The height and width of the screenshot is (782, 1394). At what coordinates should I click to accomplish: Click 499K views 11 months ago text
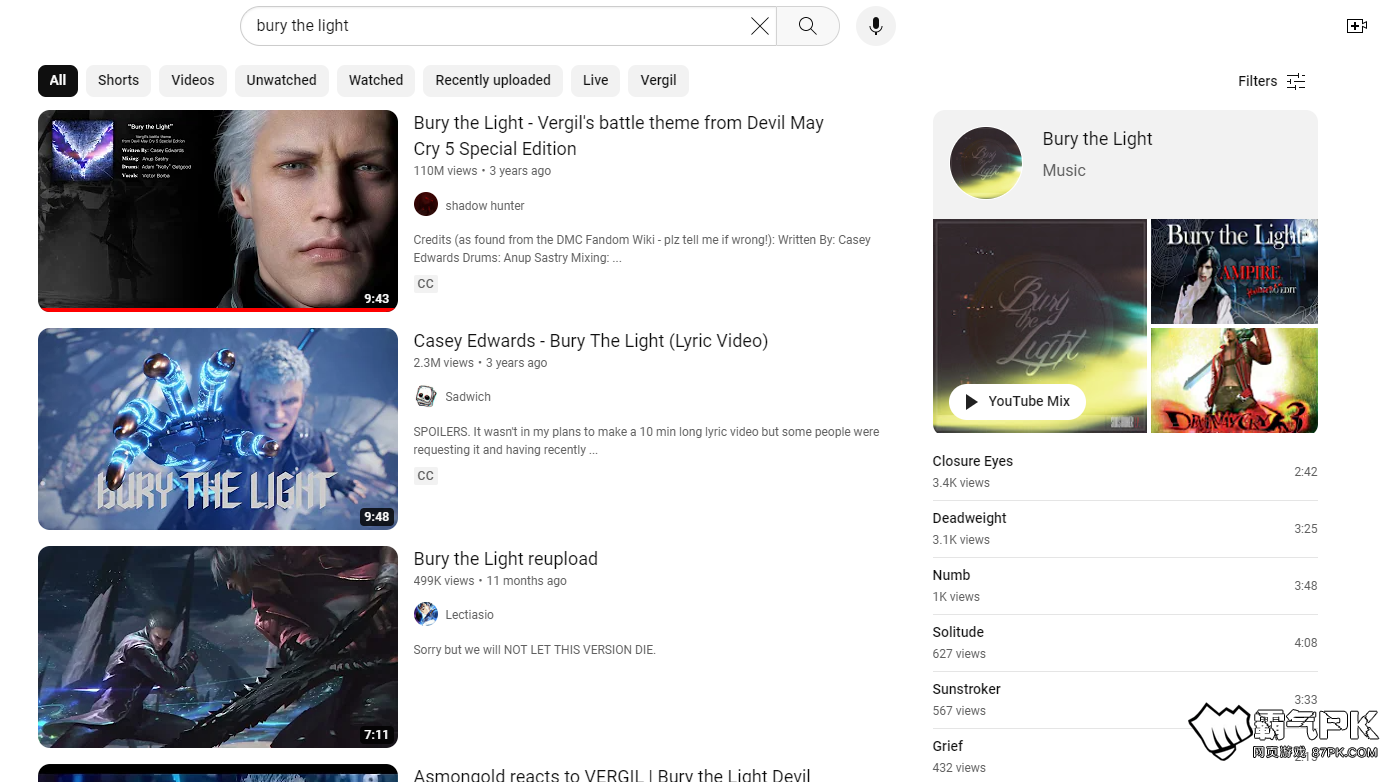tap(490, 581)
